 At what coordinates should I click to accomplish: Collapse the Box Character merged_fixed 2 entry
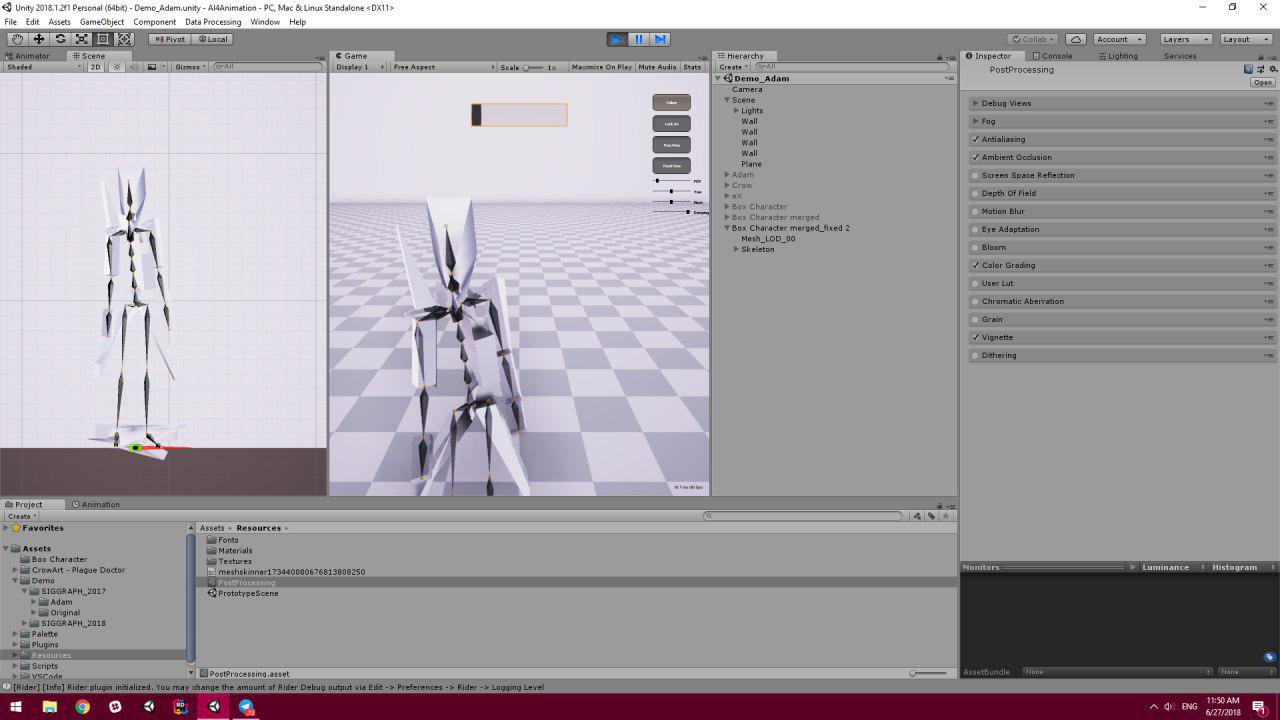726,227
